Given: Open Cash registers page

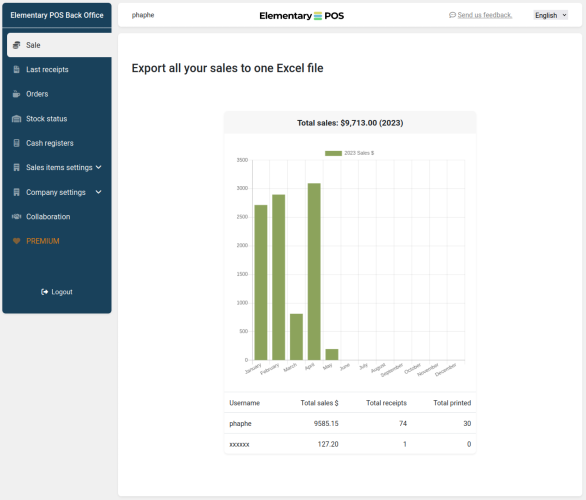Looking at the screenshot, I should 50,143.
